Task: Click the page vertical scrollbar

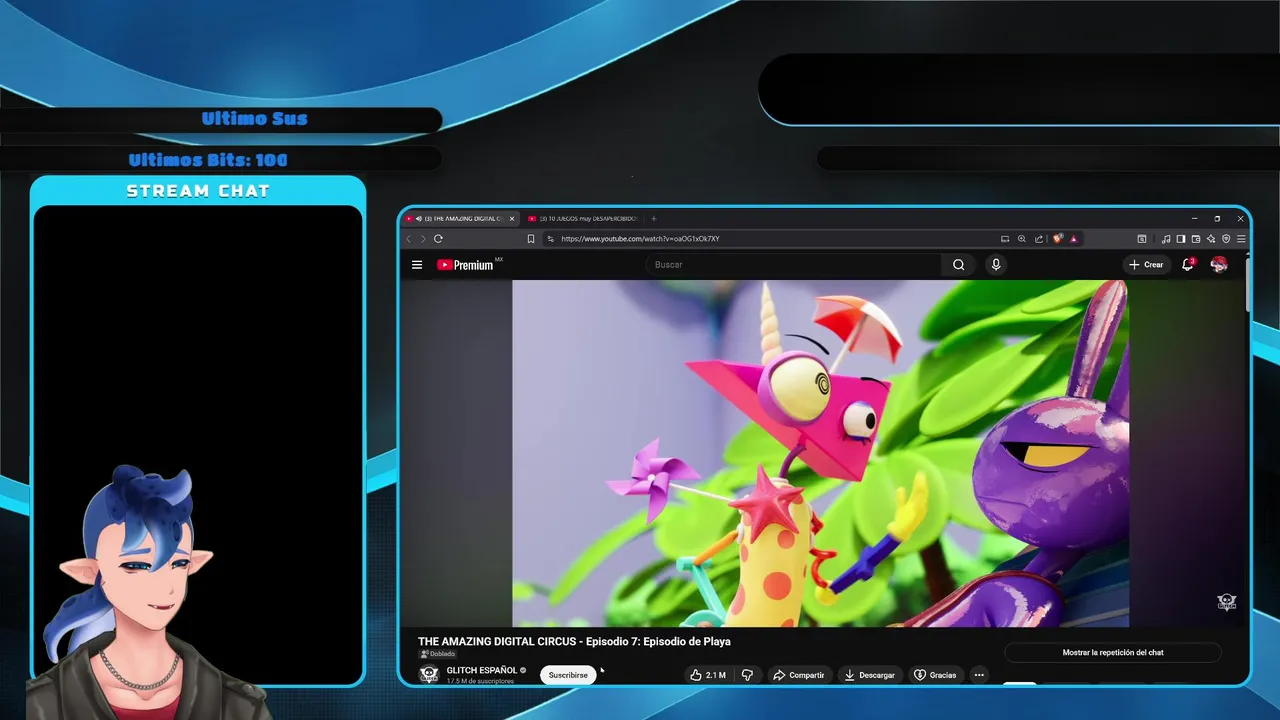Action: [1246, 285]
